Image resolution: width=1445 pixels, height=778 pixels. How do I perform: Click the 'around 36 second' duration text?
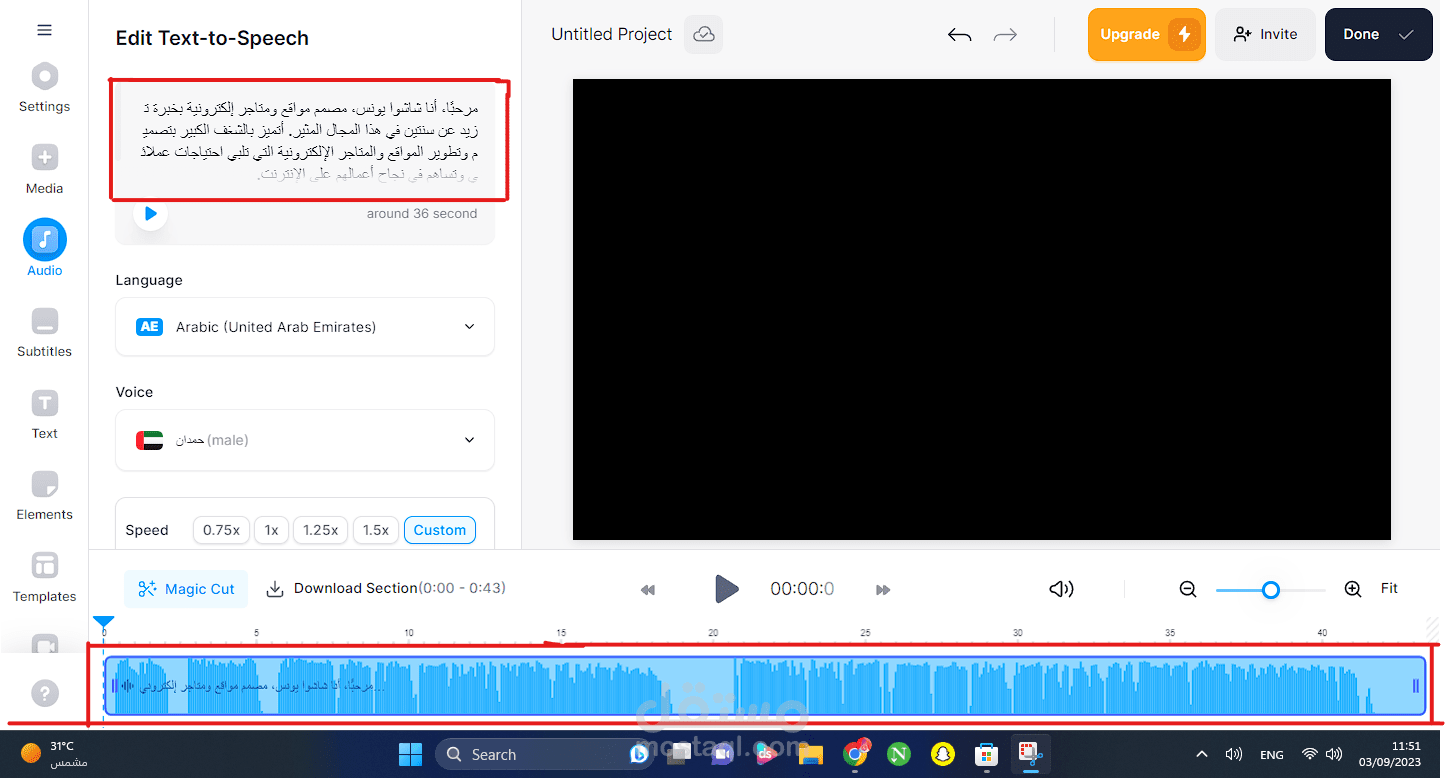click(422, 213)
